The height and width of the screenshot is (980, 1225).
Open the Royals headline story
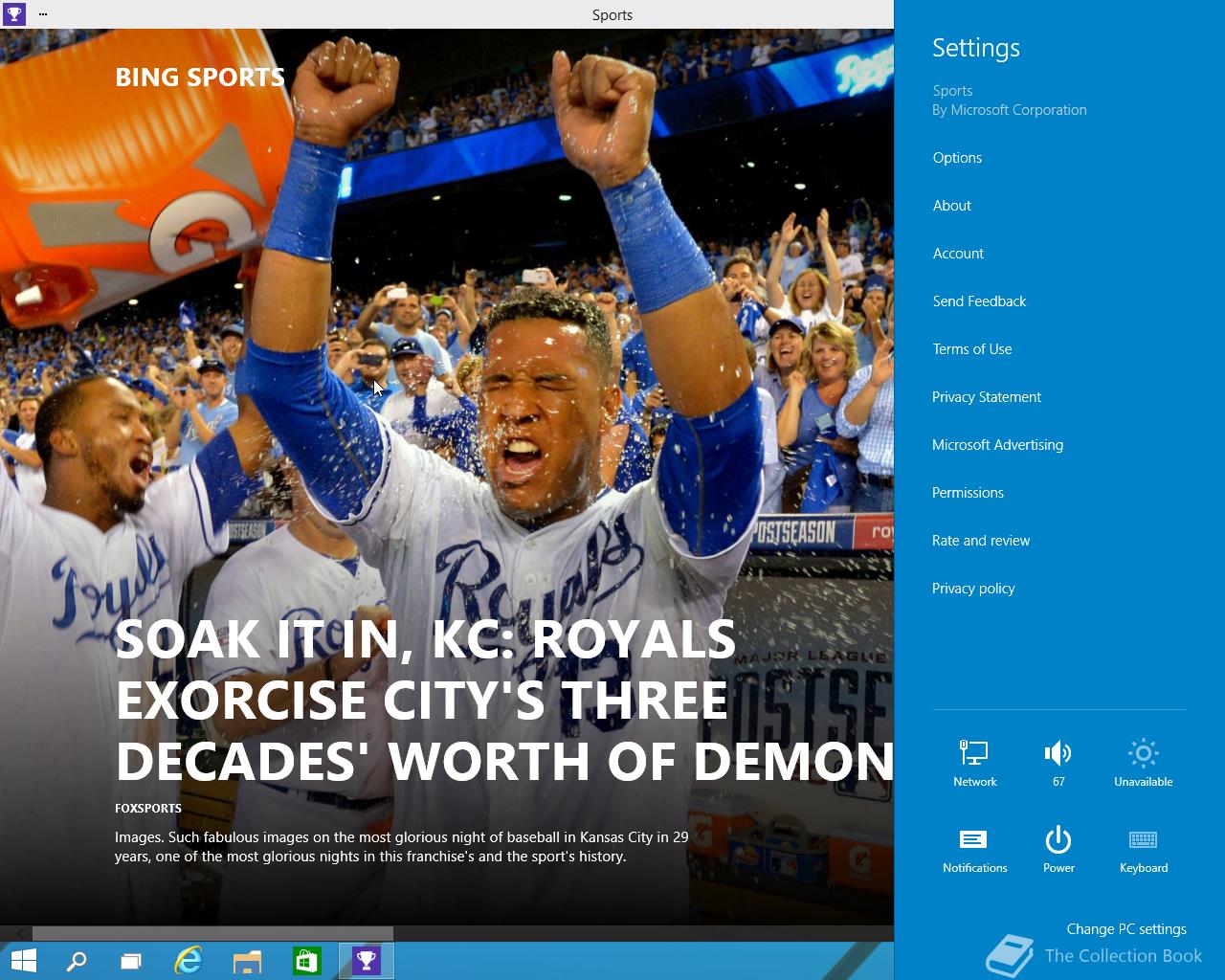[504, 701]
